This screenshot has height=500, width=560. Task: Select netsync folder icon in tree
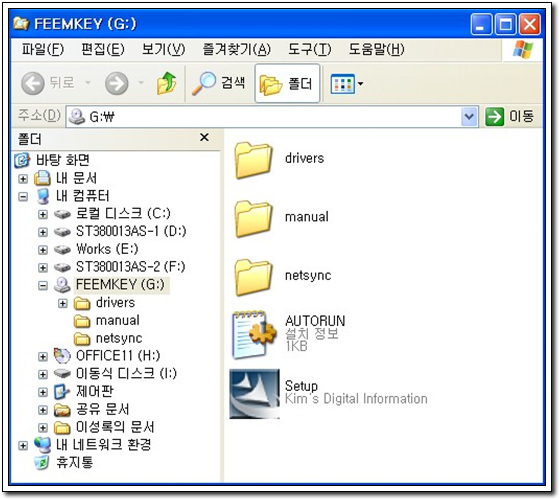[82, 339]
